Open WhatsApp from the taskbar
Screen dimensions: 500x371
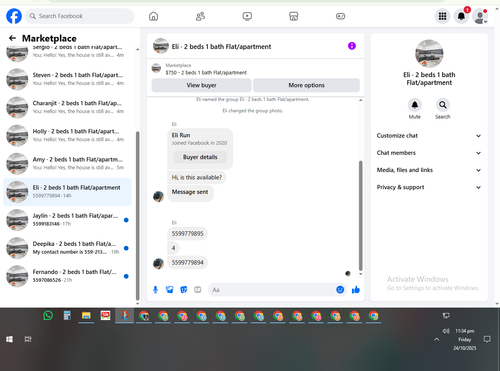48,315
